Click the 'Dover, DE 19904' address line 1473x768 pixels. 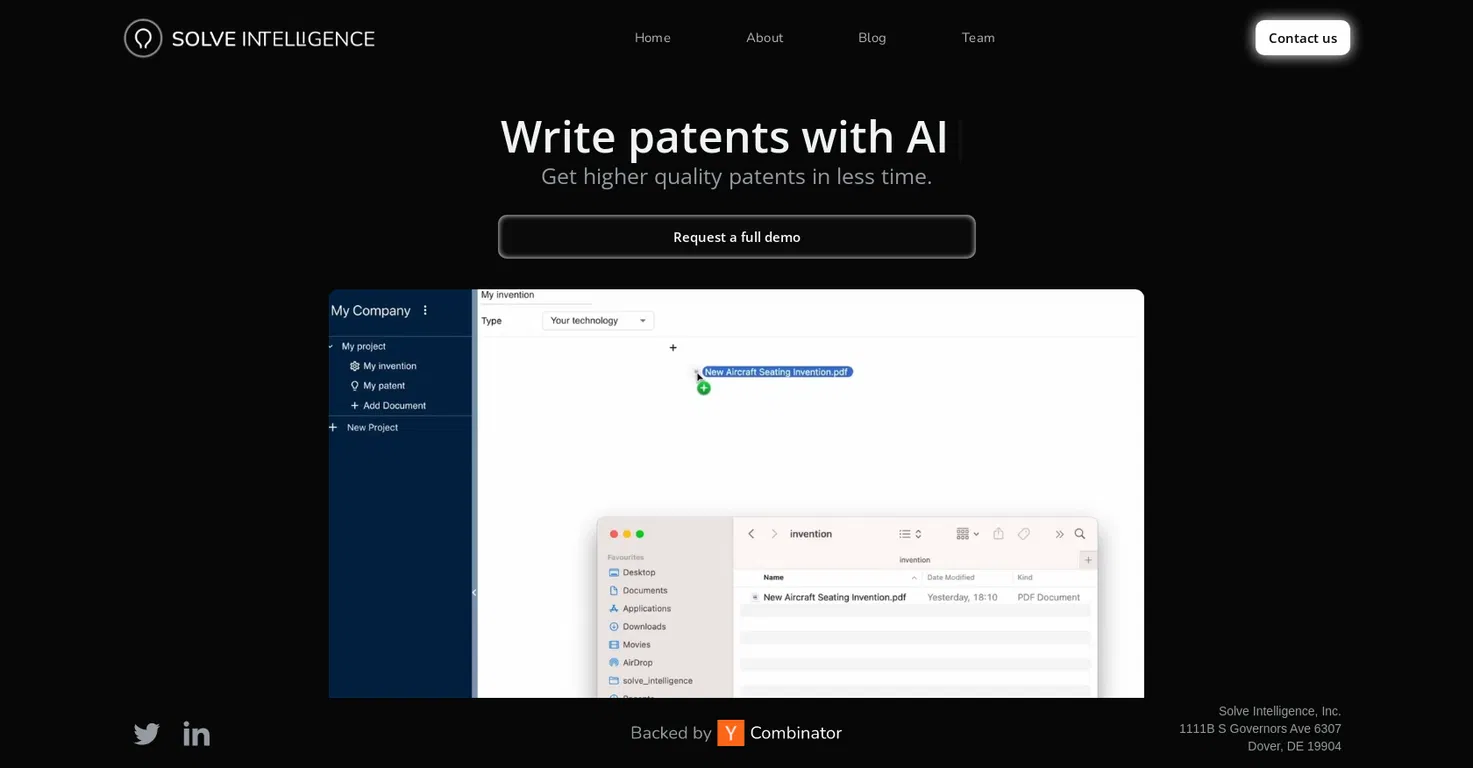pyautogui.click(x=1294, y=746)
